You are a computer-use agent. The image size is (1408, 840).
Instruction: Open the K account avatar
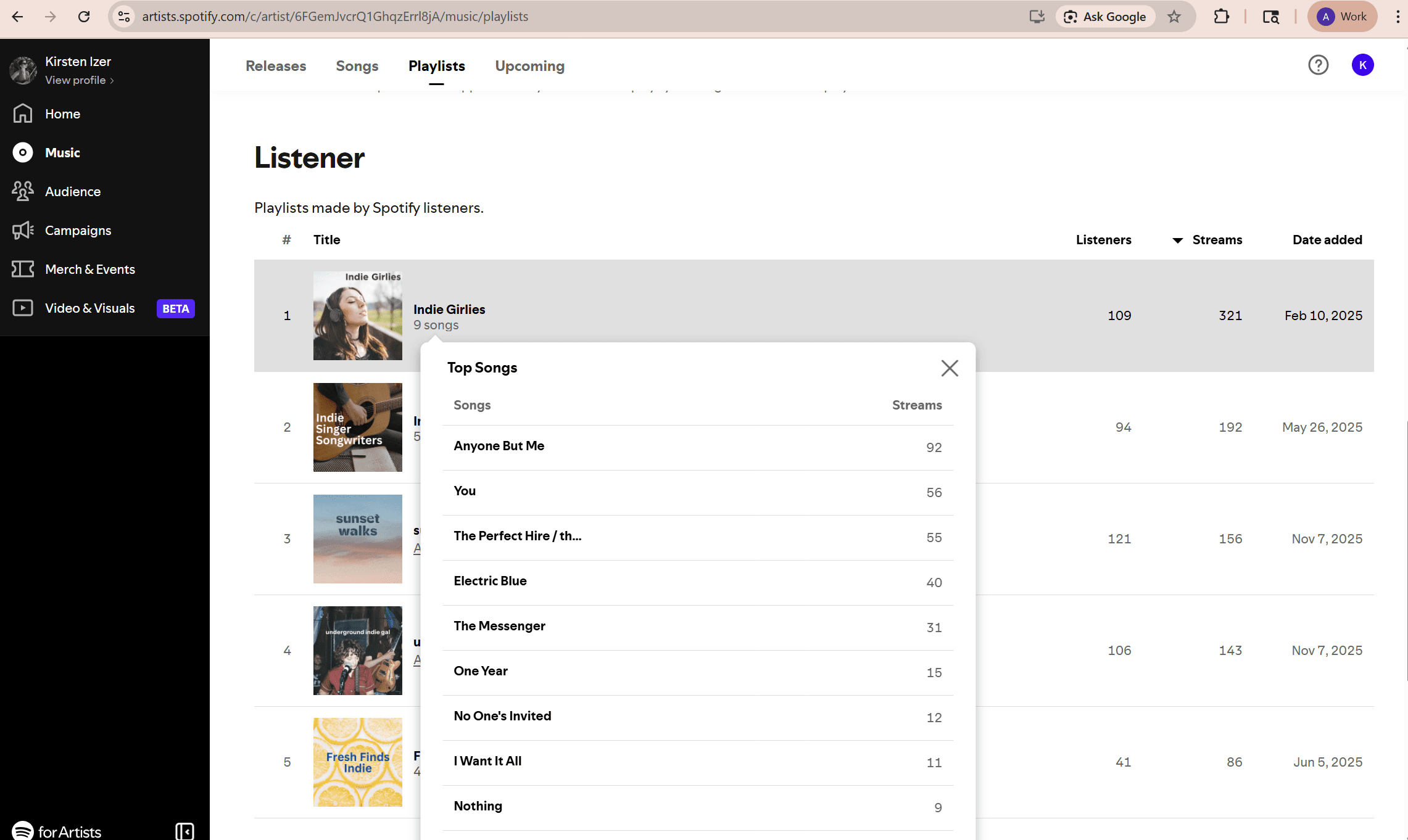1362,65
